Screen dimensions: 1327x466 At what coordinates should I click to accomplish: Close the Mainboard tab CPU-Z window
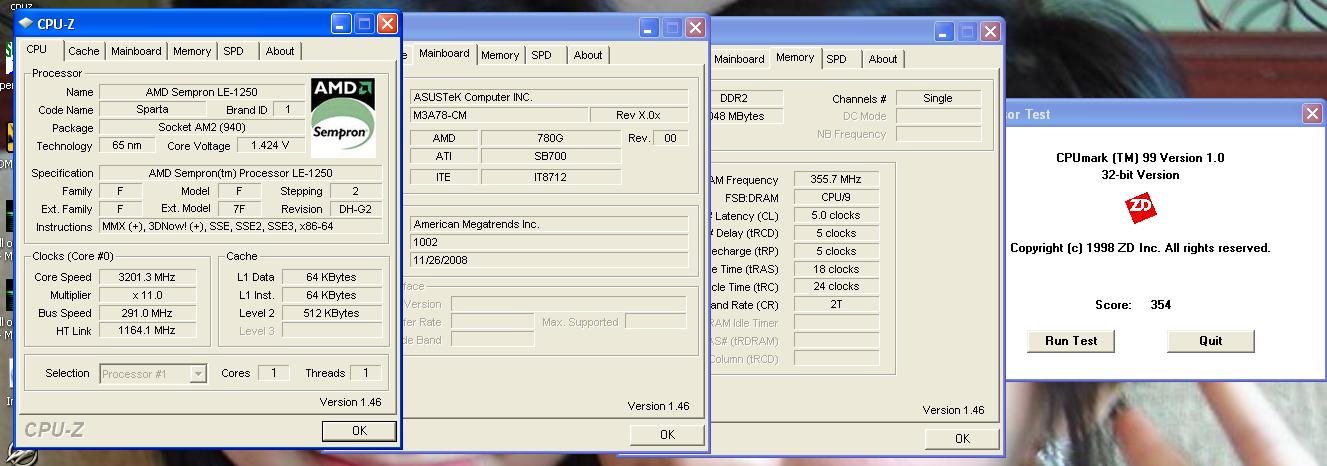[696, 27]
